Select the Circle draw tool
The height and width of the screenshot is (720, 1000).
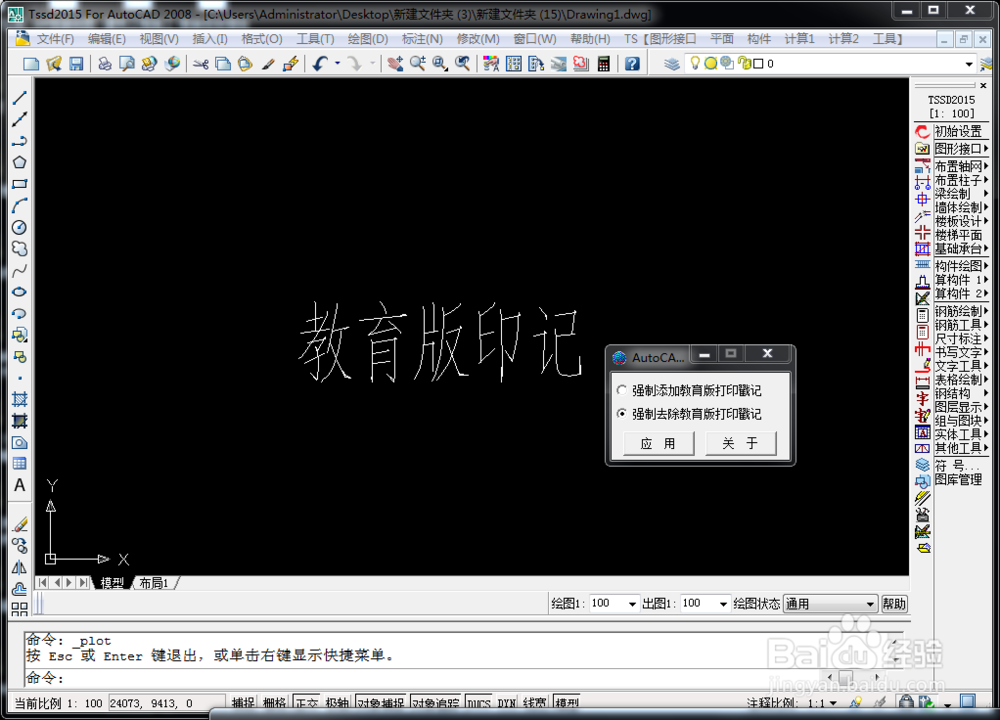coord(20,227)
